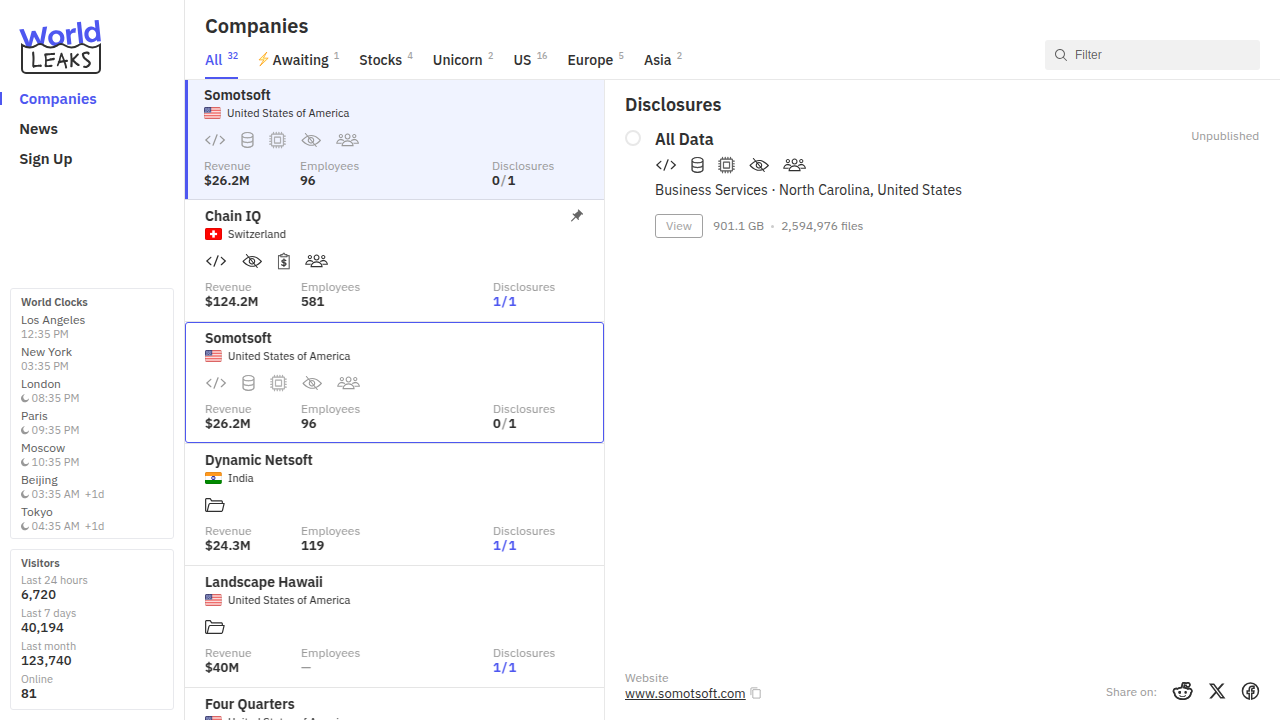1280x720 pixels.
Task: Click the World Leaks logo
Action: 61,47
